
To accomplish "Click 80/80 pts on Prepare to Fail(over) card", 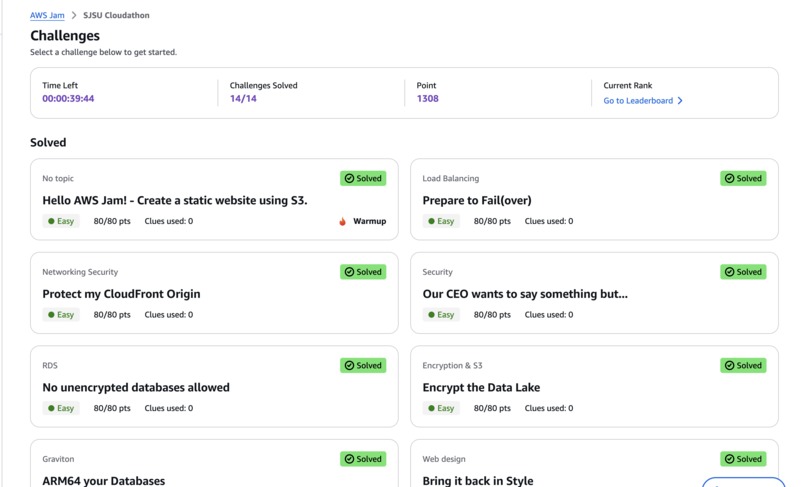I will 492,221.
